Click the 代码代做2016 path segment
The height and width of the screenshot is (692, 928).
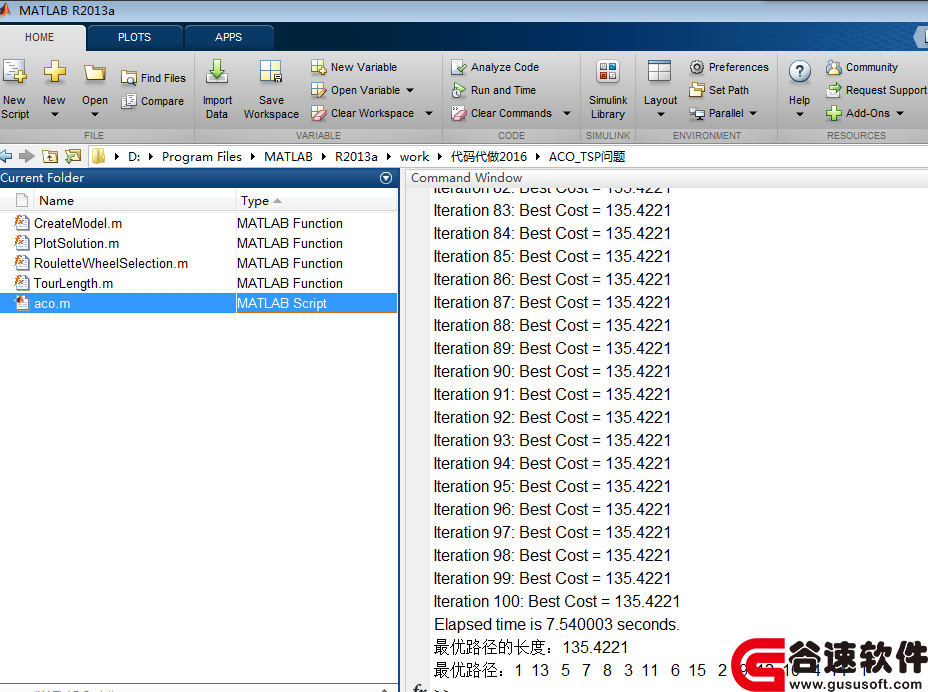(x=489, y=157)
